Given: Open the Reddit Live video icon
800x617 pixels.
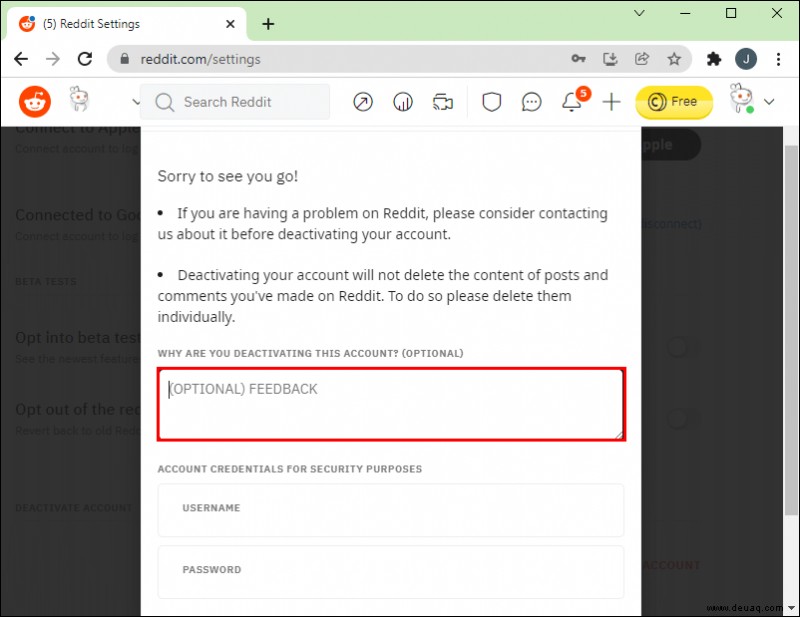Looking at the screenshot, I should (443, 102).
